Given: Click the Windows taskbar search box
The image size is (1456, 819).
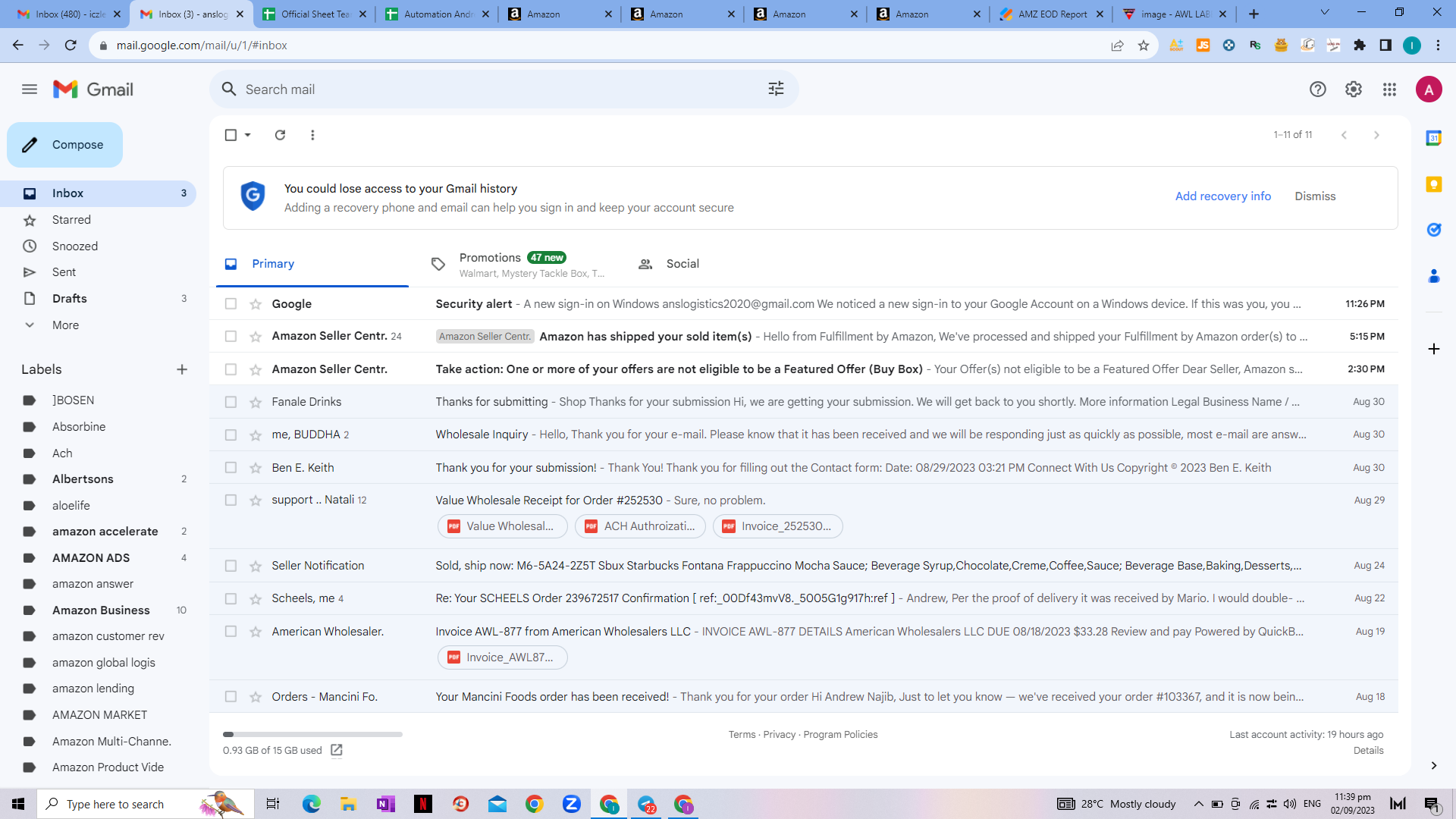Looking at the screenshot, I should coord(146,804).
